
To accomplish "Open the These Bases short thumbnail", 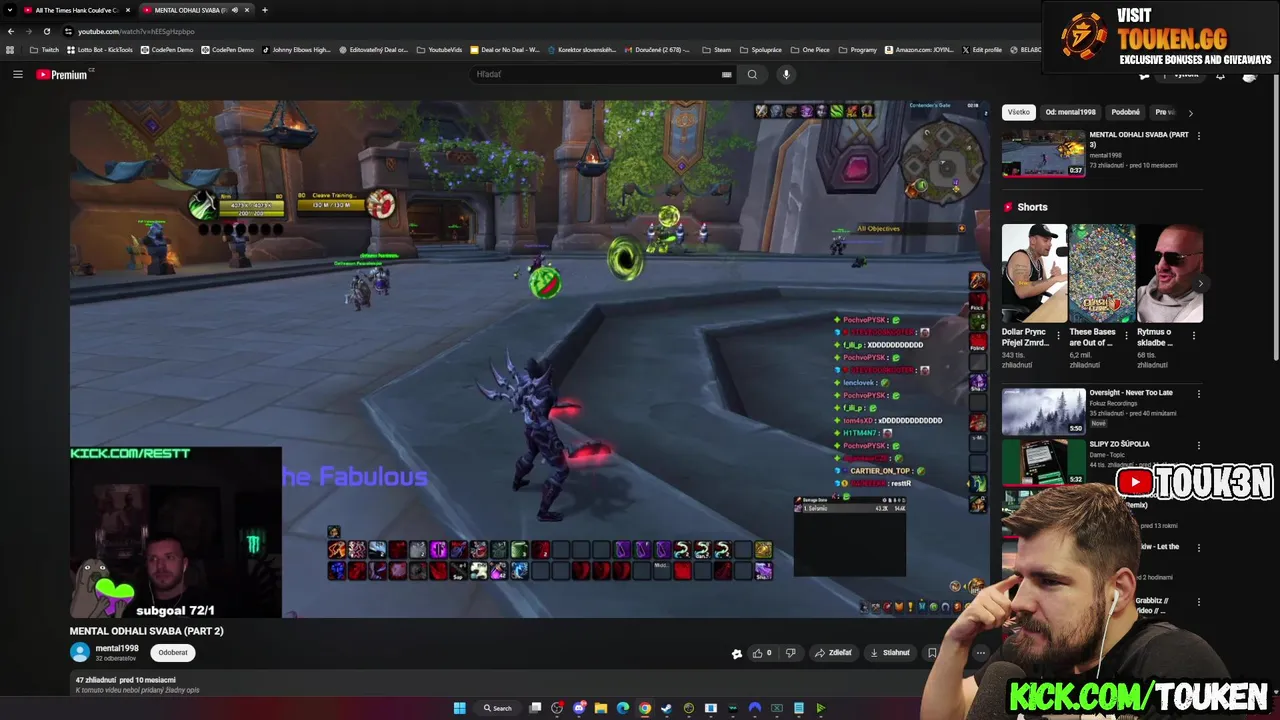I will point(1102,273).
